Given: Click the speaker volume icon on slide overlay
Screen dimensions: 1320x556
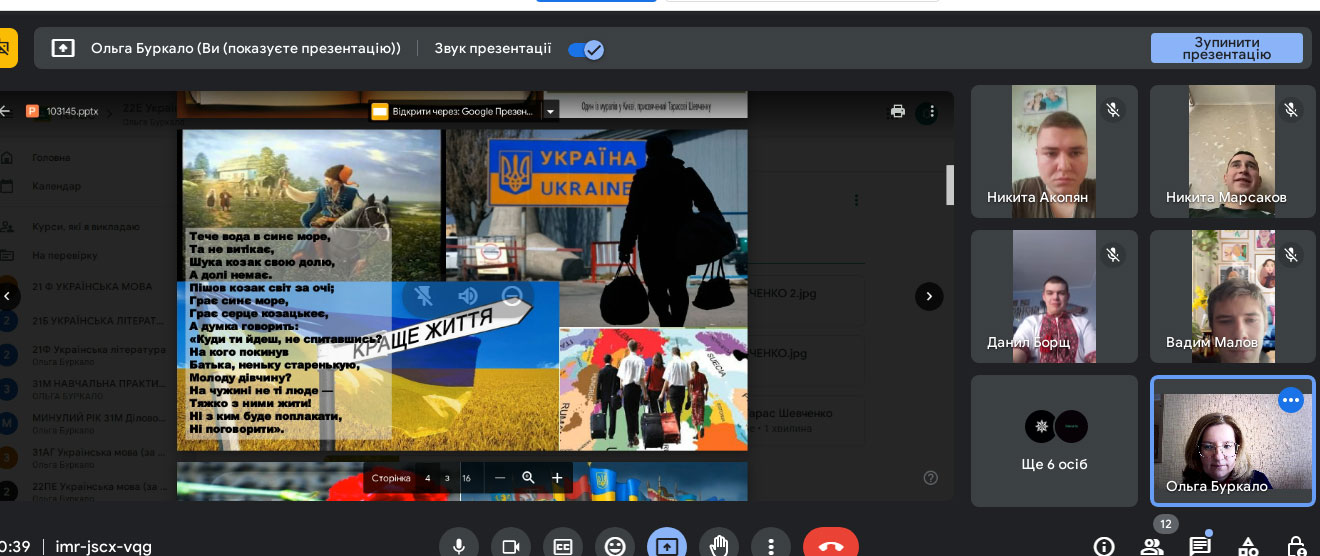Looking at the screenshot, I should 468,296.
